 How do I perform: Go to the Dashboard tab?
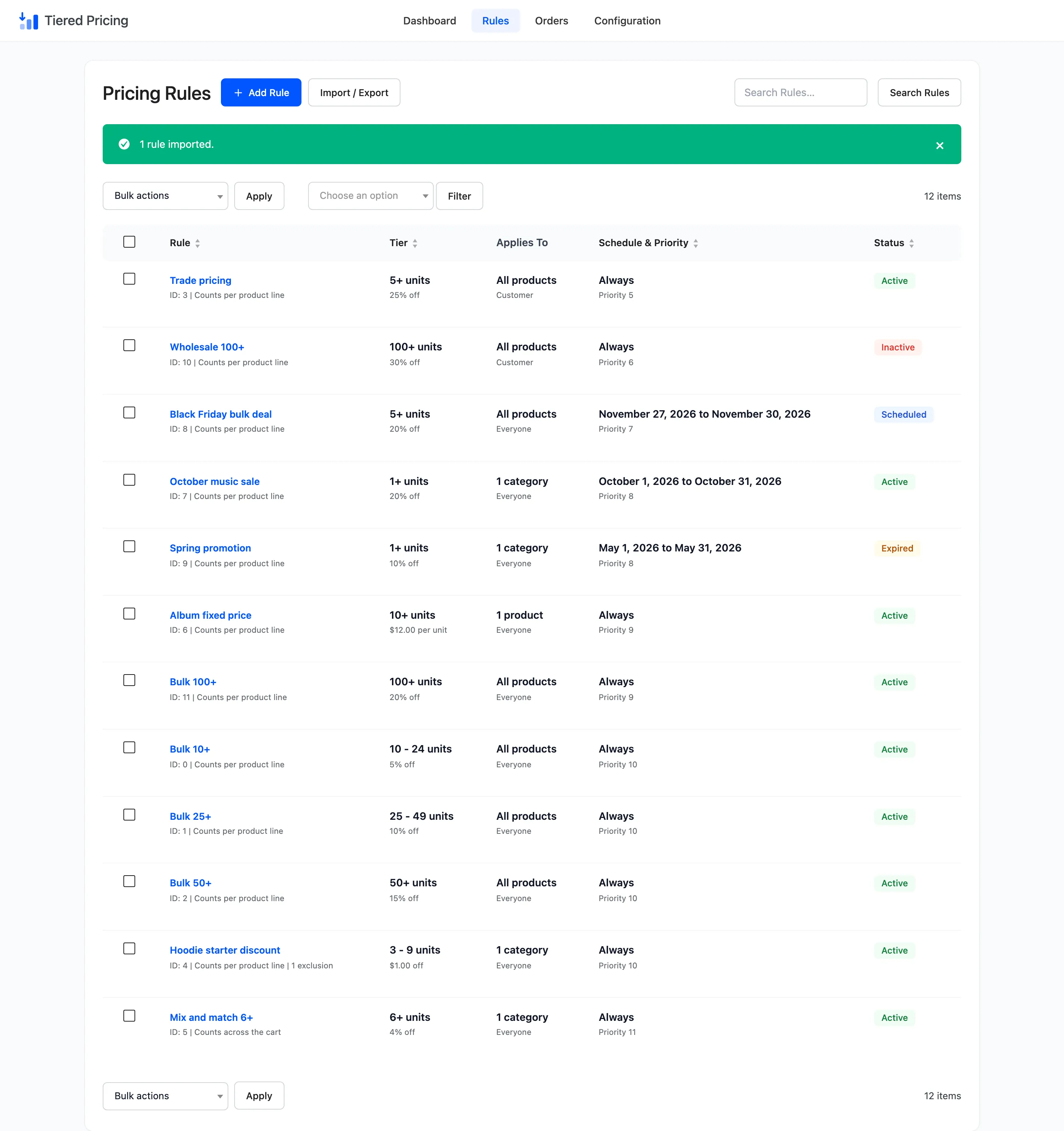pos(429,21)
